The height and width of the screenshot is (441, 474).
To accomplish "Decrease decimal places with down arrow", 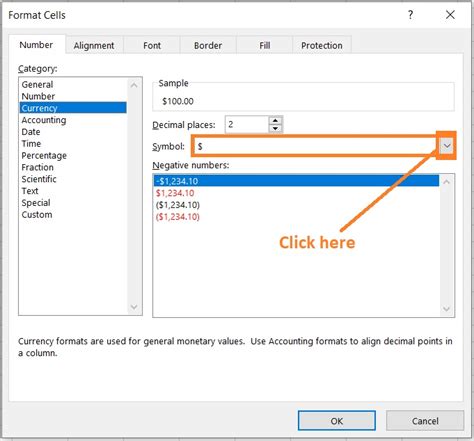I will coord(275,129).
